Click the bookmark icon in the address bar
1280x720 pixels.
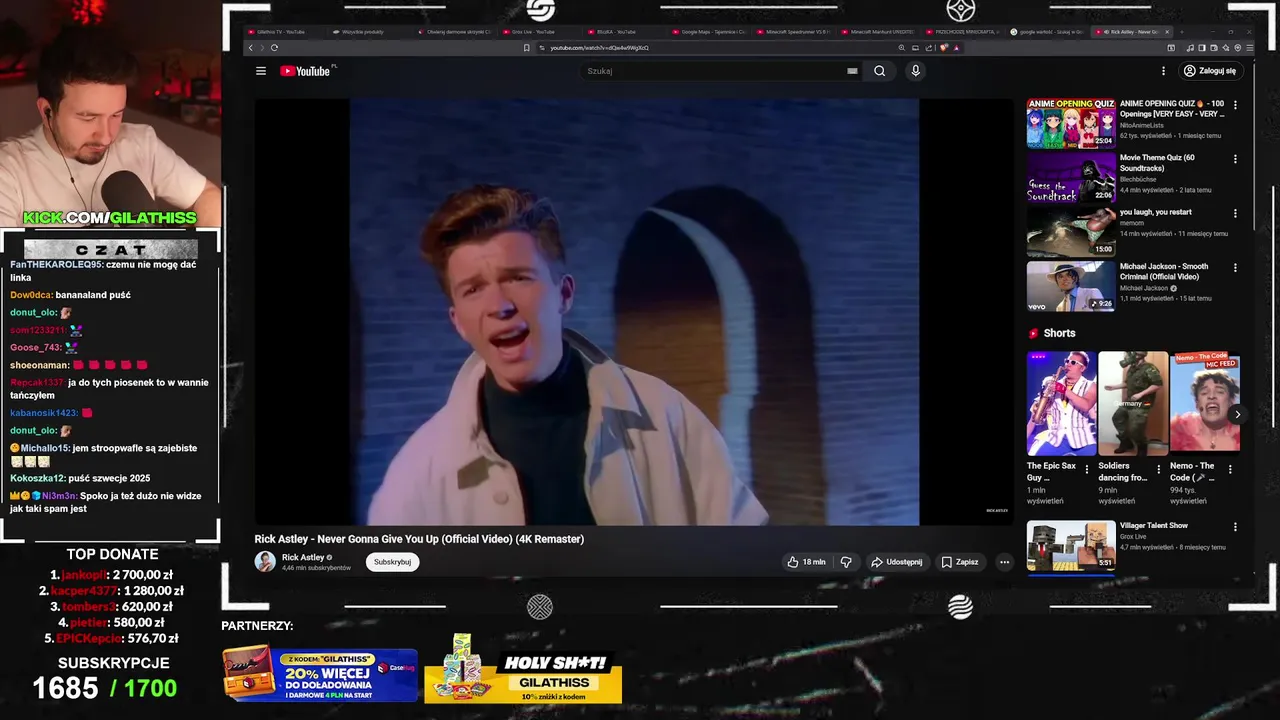click(x=527, y=47)
